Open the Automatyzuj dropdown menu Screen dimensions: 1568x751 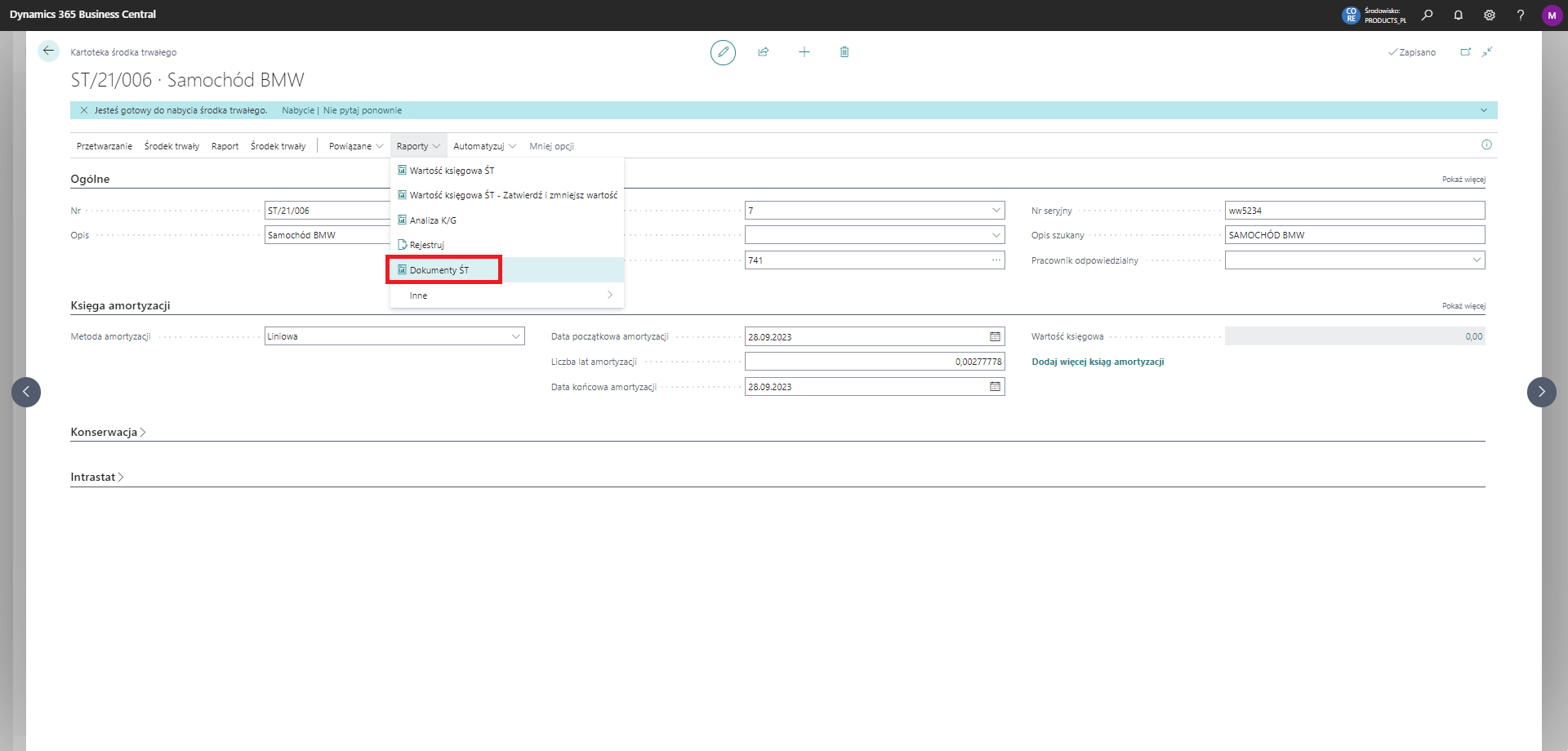pos(484,146)
